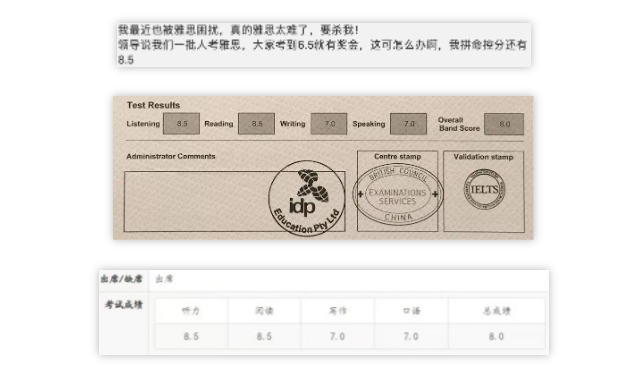The image size is (633, 365).
Task: Click the '听力' column header
Action: point(191,310)
